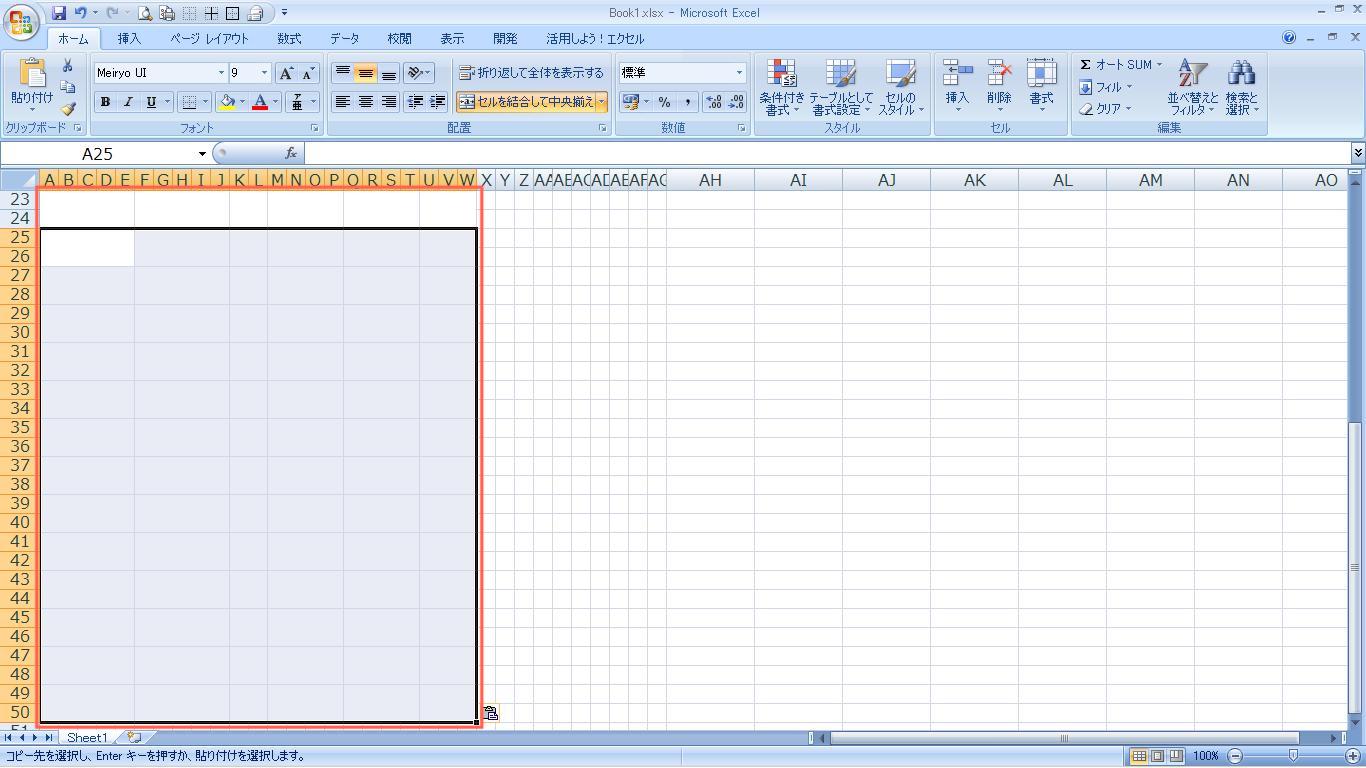Image resolution: width=1366 pixels, height=768 pixels.
Task: Open 条件付き書式 conditional formatting
Action: coord(781,87)
